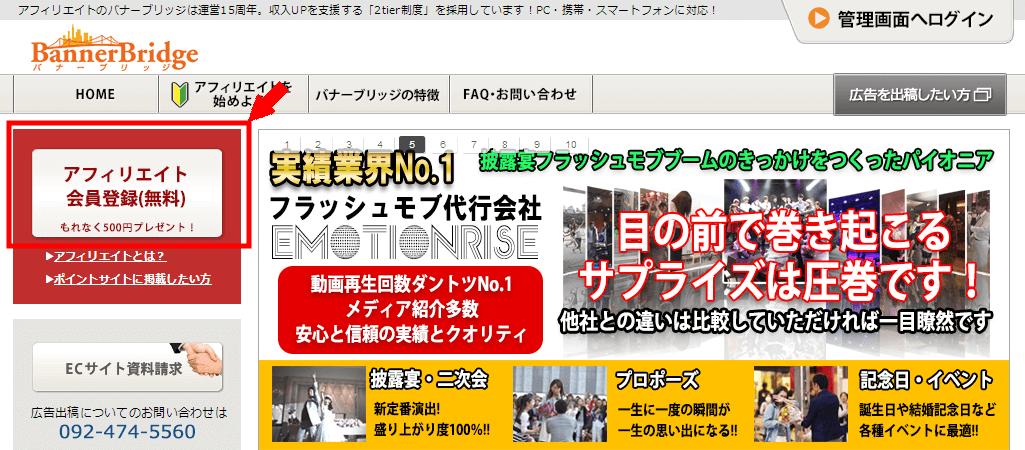The width and height of the screenshot is (1025, 450).
Task: Click 実績業界No.1 banner text
Action: (361, 170)
